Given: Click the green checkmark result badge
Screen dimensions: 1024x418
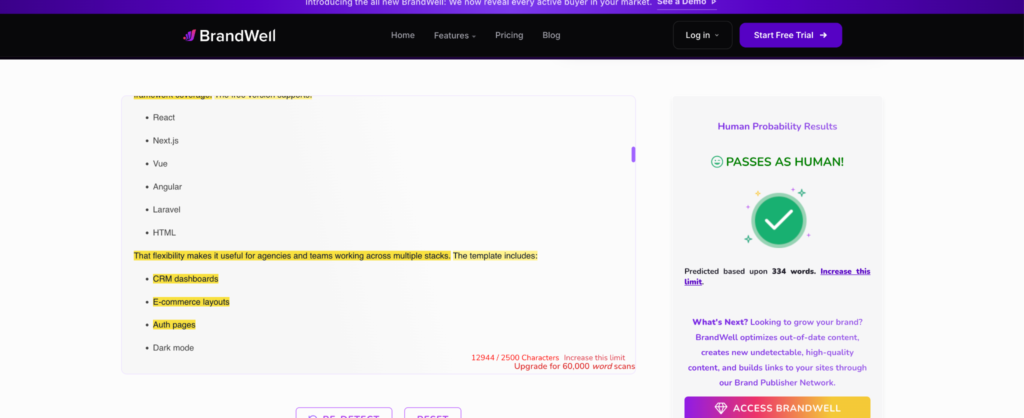Looking at the screenshot, I should tap(778, 220).
